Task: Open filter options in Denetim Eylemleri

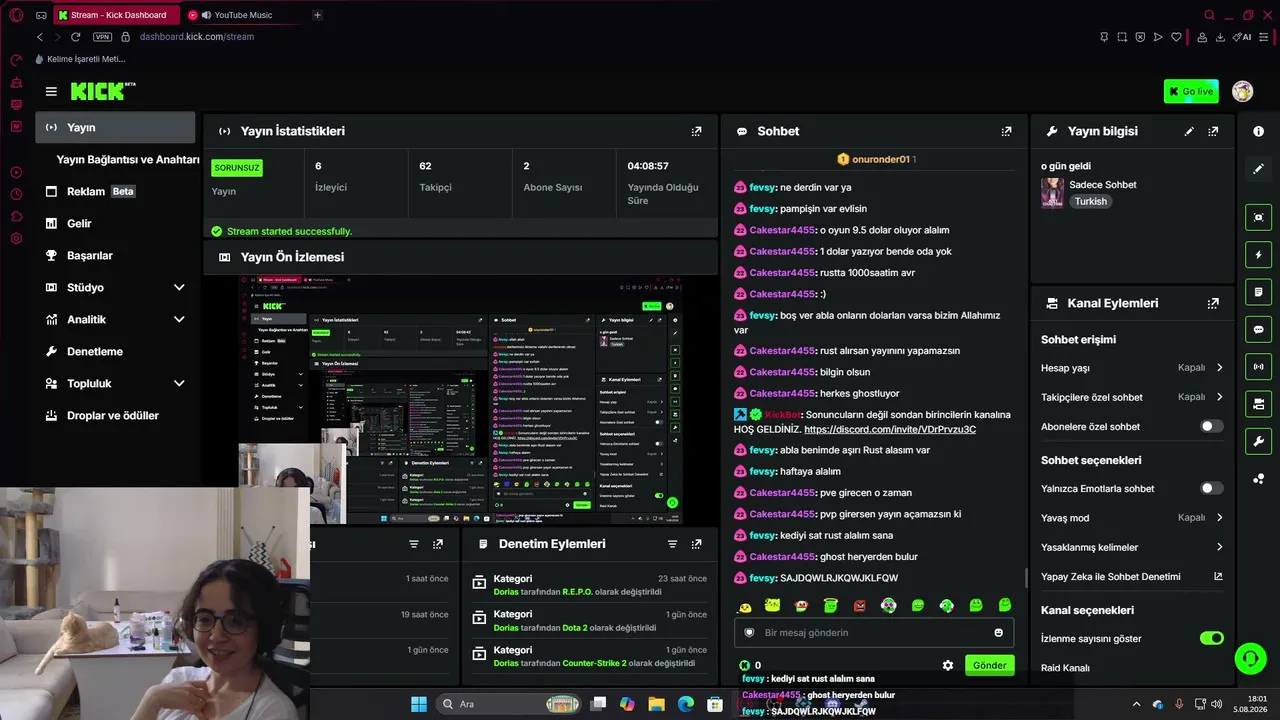Action: coord(672,544)
